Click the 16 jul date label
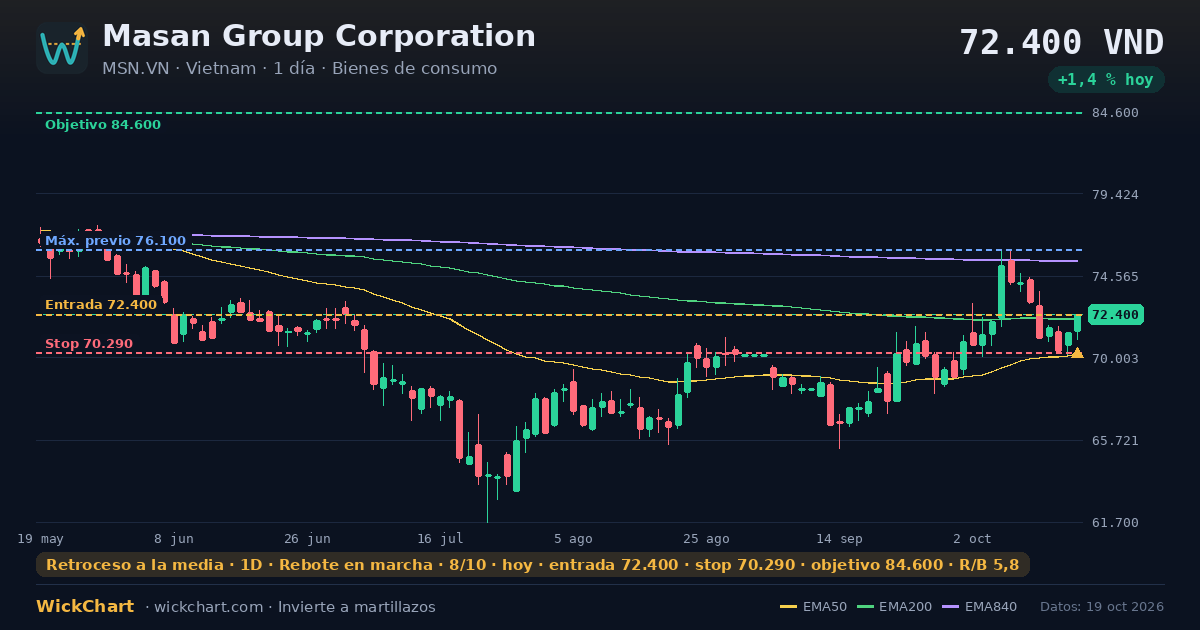Screen dimensions: 1200x630 click(440, 538)
